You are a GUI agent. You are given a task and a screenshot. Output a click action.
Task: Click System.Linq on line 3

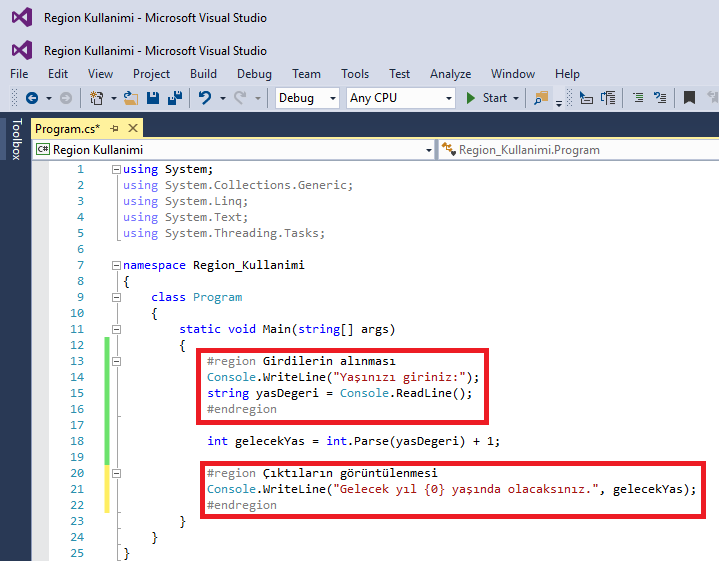pyautogui.click(x=203, y=201)
